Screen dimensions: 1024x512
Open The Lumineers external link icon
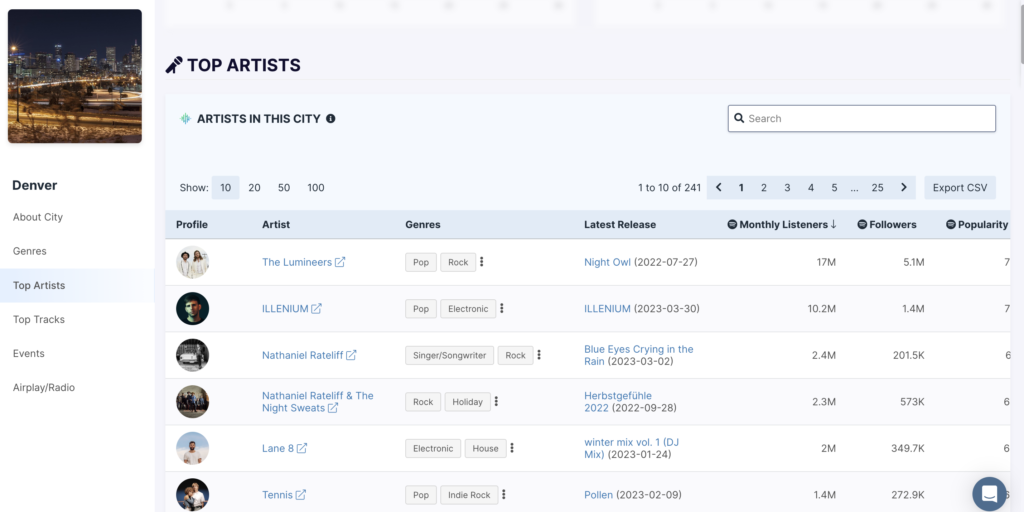(340, 262)
